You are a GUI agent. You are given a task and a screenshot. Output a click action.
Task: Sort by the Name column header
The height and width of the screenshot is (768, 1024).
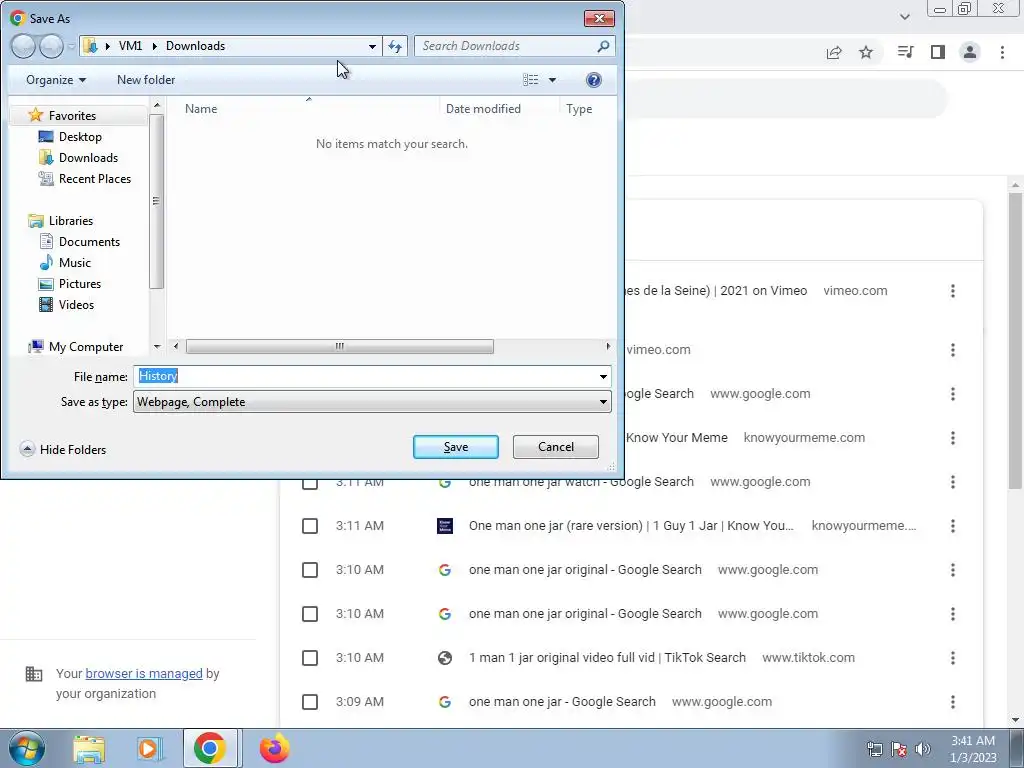click(x=201, y=109)
